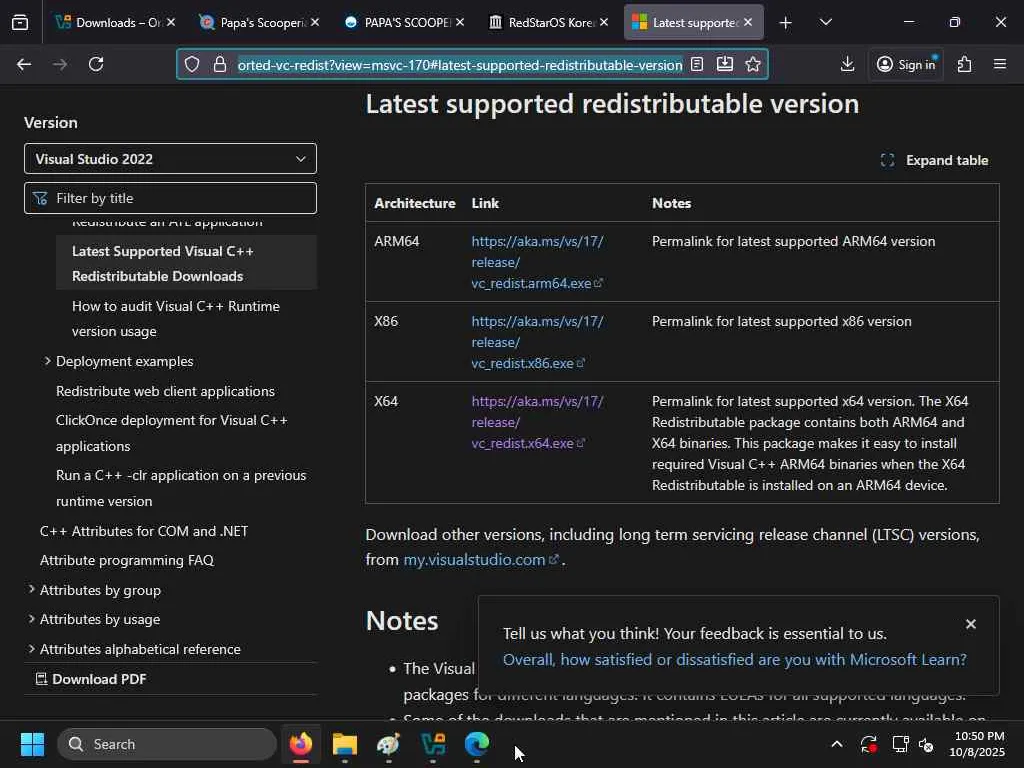Select address bar URL field

pos(460,65)
